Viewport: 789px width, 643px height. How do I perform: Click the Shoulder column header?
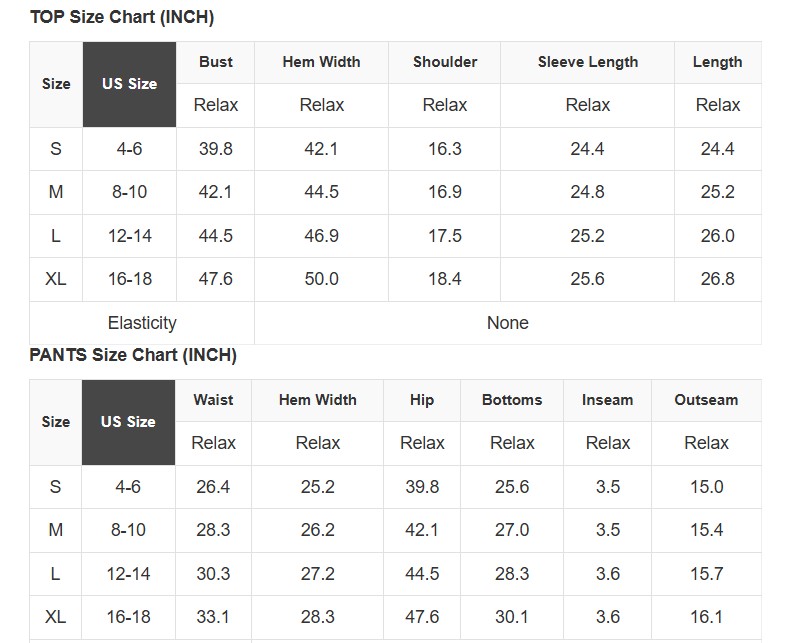coord(445,62)
